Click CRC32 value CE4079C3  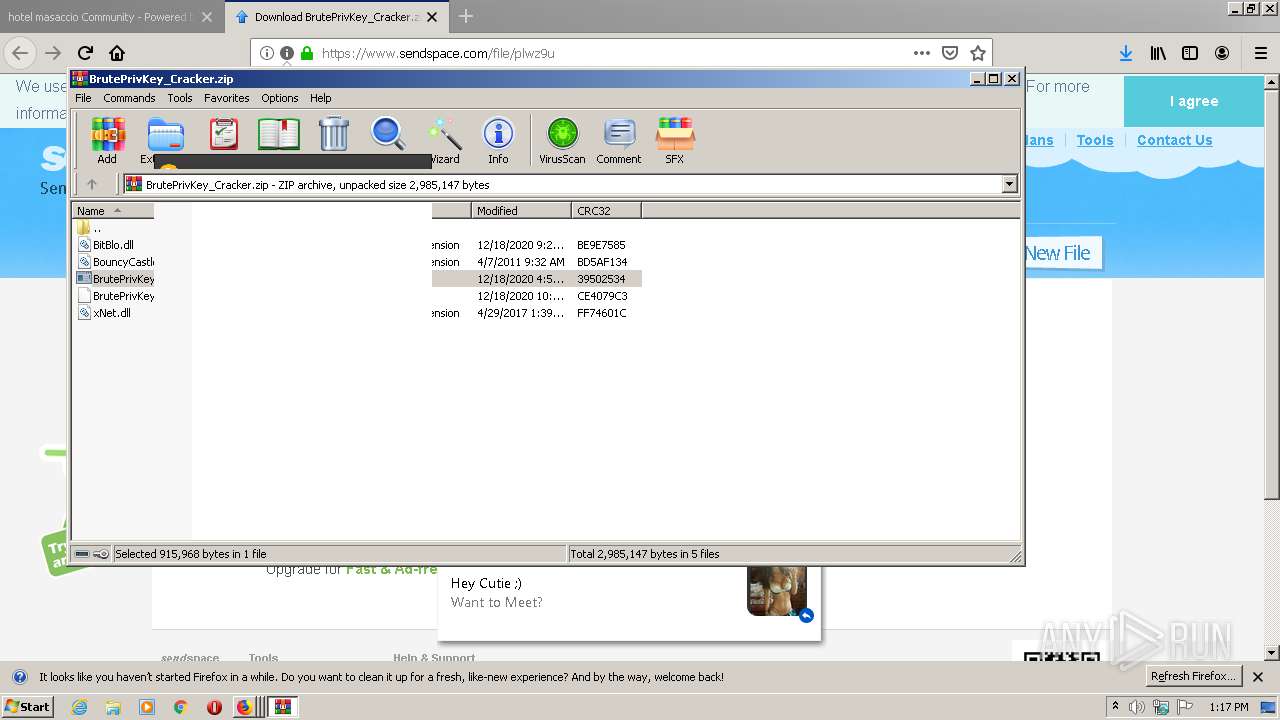pos(602,296)
